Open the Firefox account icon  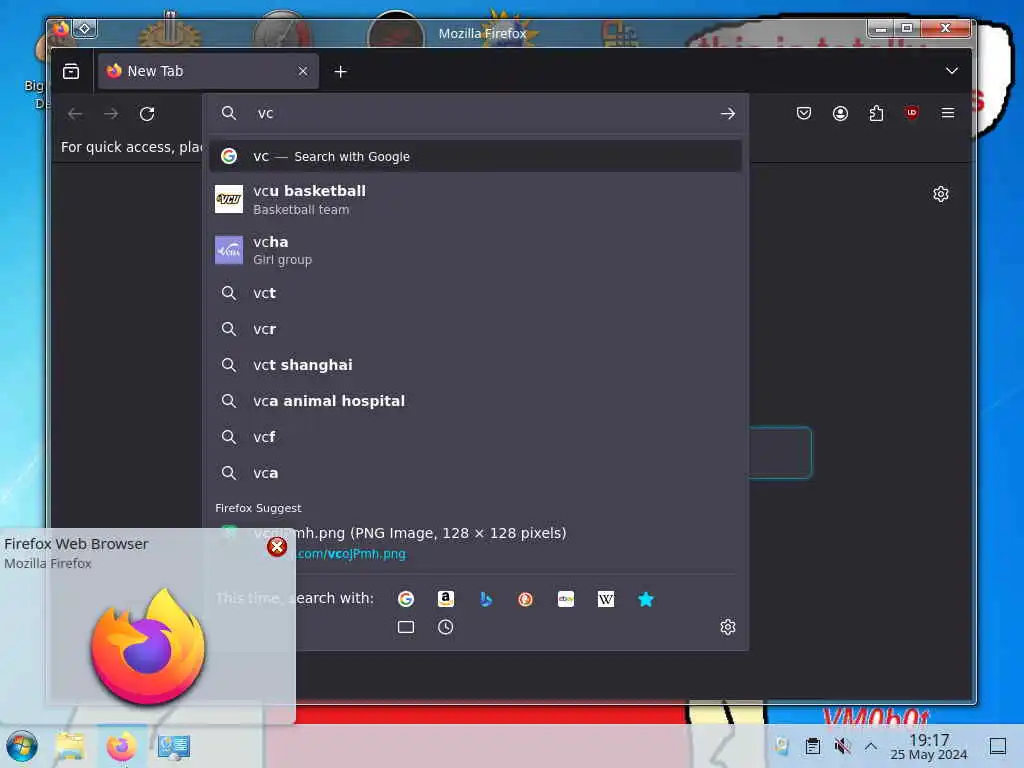(x=840, y=114)
